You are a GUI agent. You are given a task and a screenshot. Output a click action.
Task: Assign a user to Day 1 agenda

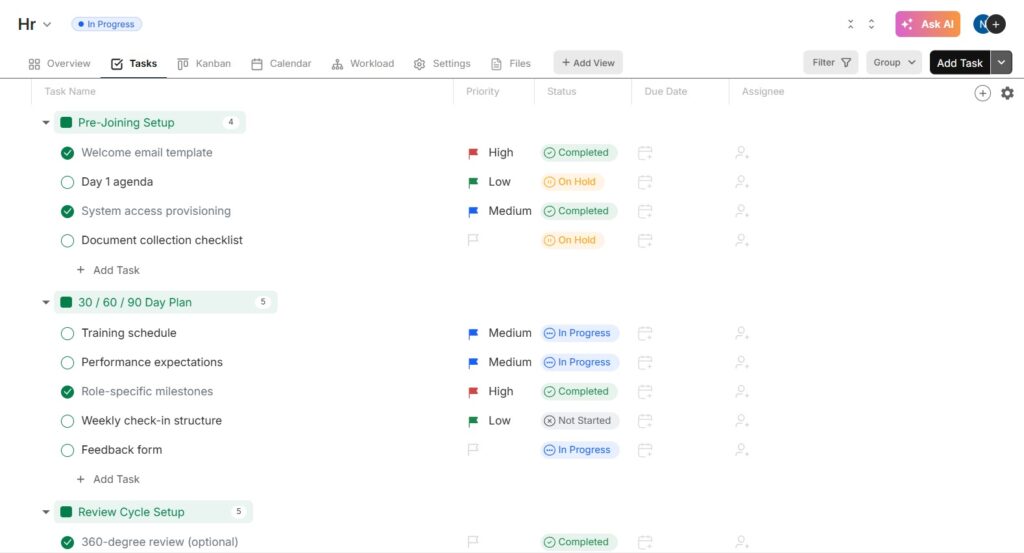pos(741,182)
